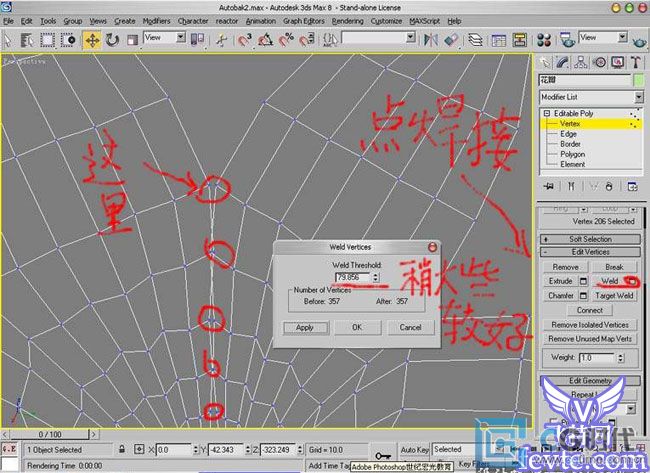The image size is (650, 473).
Task: Switch to the Hierarchy command panel tab
Action: coord(581,63)
